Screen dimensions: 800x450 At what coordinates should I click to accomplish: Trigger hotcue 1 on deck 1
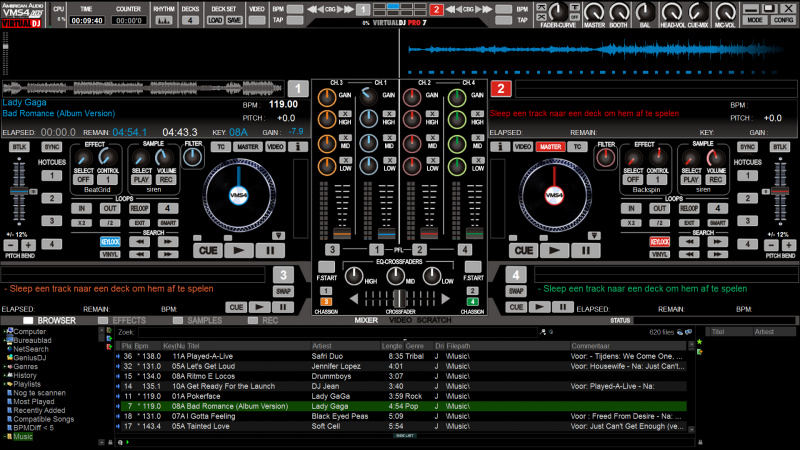click(51, 176)
